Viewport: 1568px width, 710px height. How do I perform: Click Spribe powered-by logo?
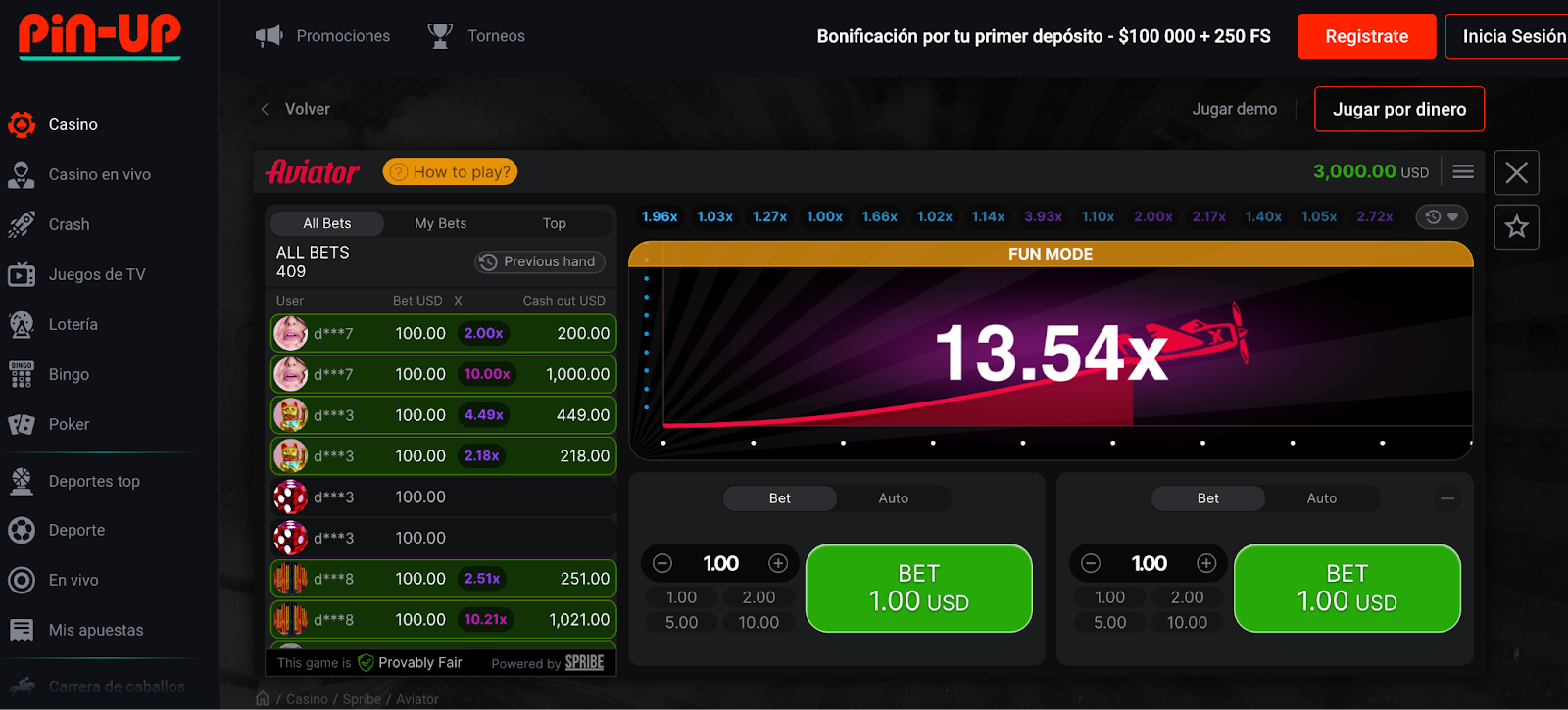(x=584, y=663)
